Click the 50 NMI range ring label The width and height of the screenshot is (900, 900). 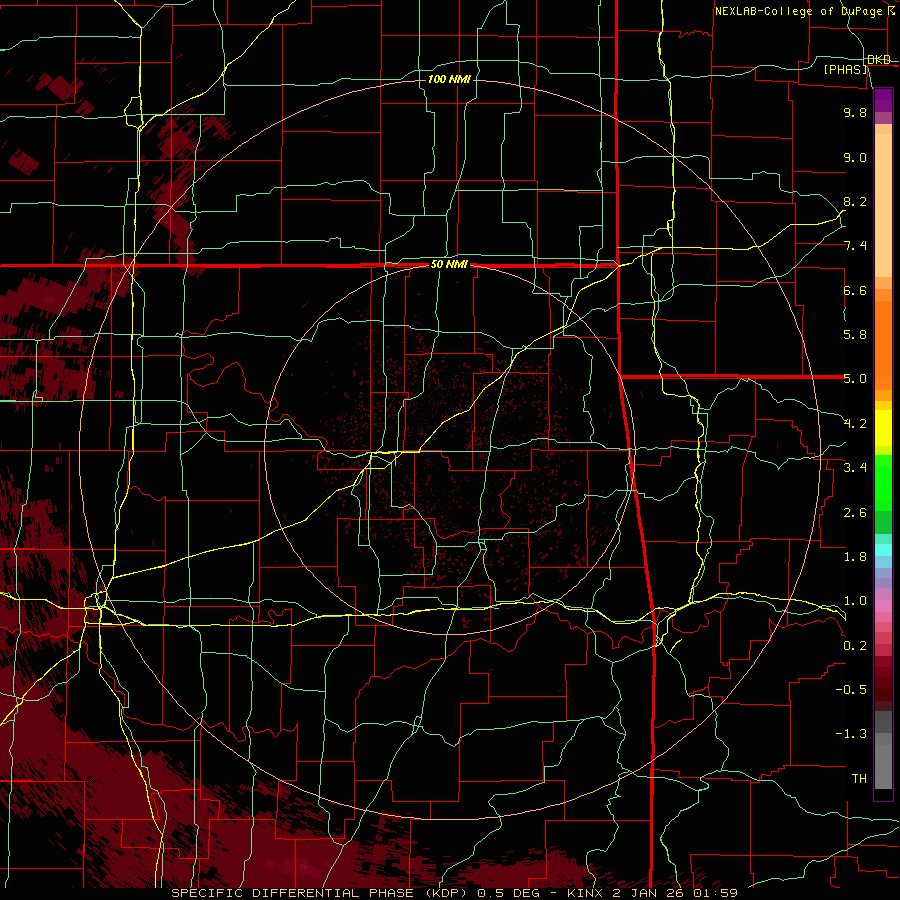pyautogui.click(x=449, y=265)
